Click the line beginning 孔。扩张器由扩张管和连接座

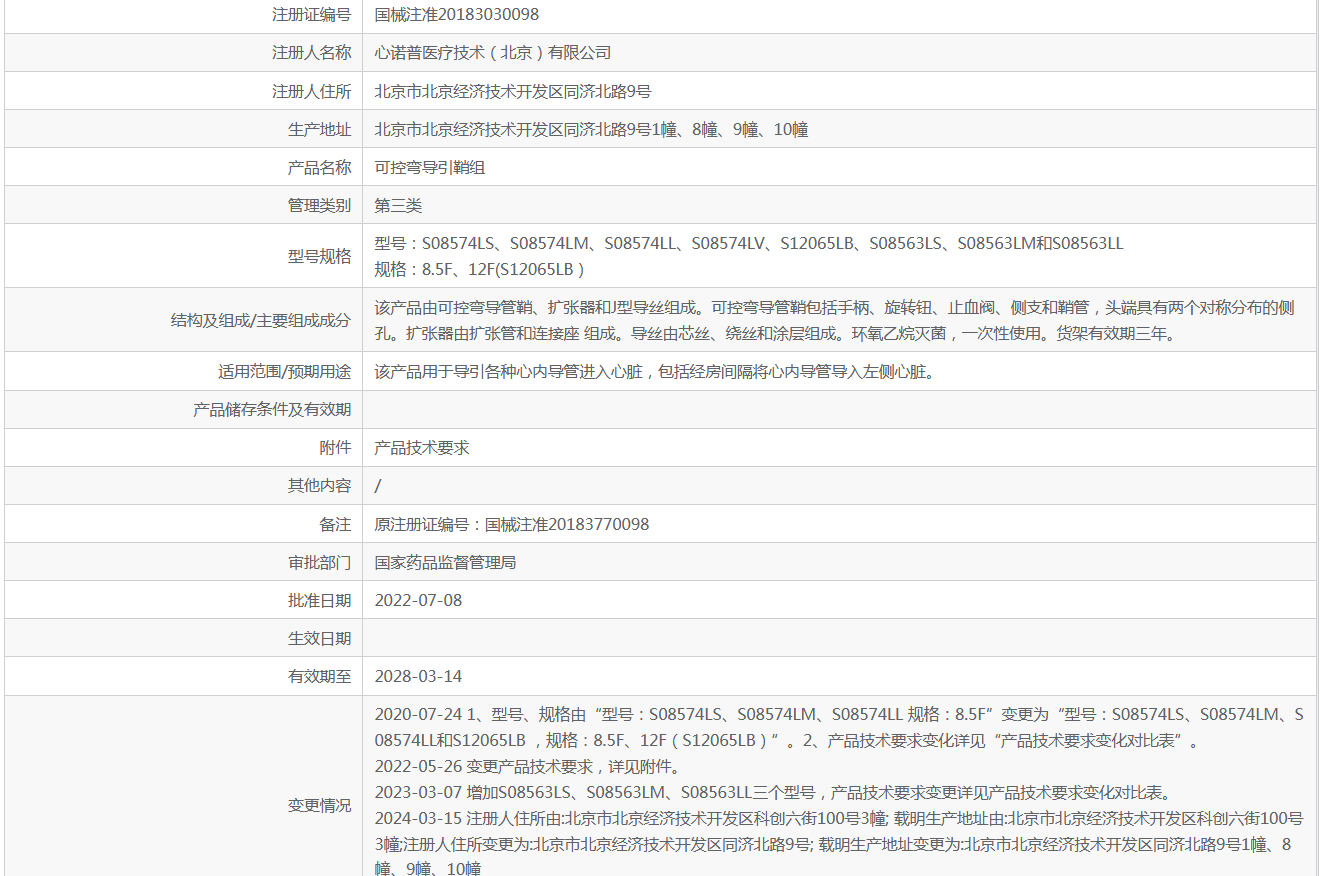click(775, 333)
